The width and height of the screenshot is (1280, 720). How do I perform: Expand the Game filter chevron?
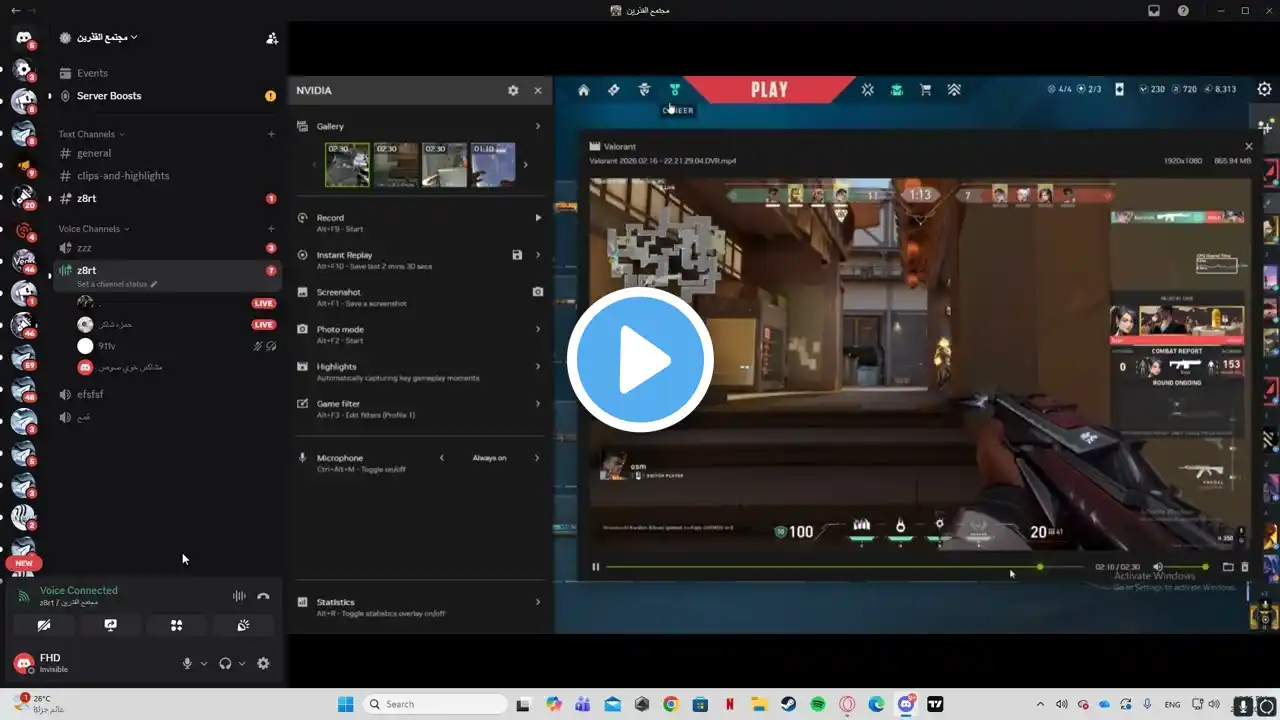[x=538, y=404]
